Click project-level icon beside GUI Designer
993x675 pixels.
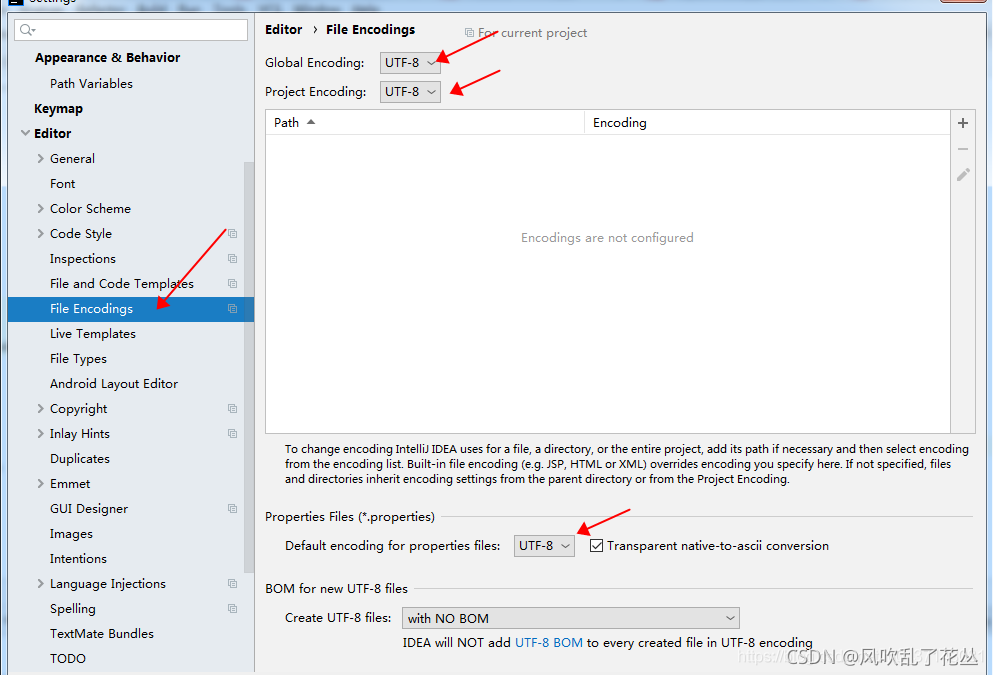point(232,508)
